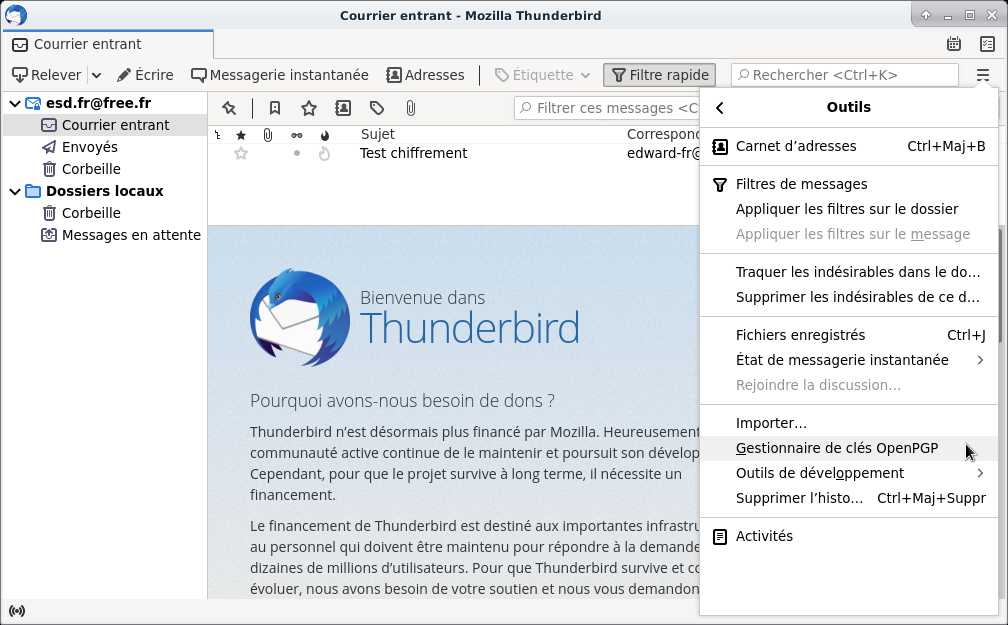This screenshot has height=625, width=1008.
Task: Select the esd.fr@free.fr account
Action: coord(98,103)
